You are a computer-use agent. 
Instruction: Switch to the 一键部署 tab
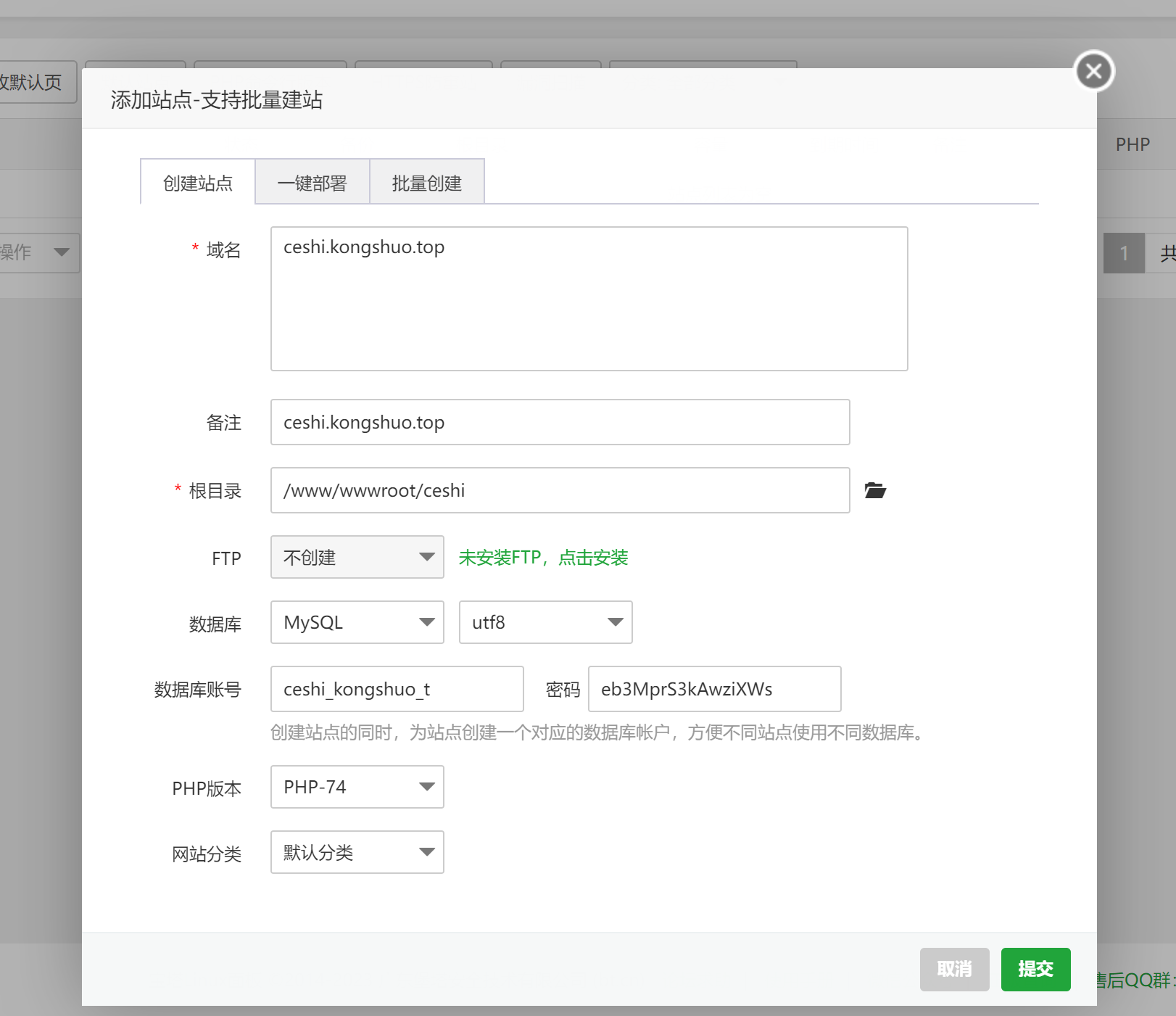(312, 183)
